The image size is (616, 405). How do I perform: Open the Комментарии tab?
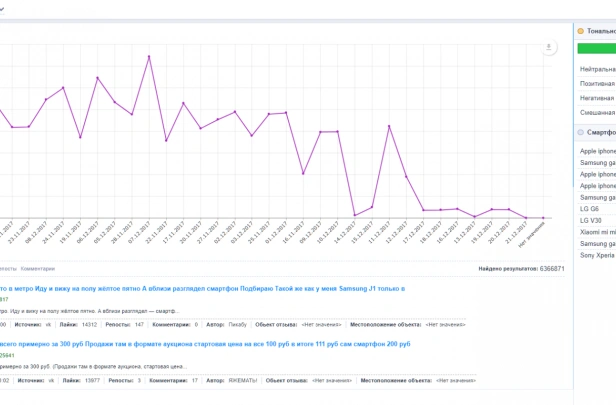(x=38, y=269)
